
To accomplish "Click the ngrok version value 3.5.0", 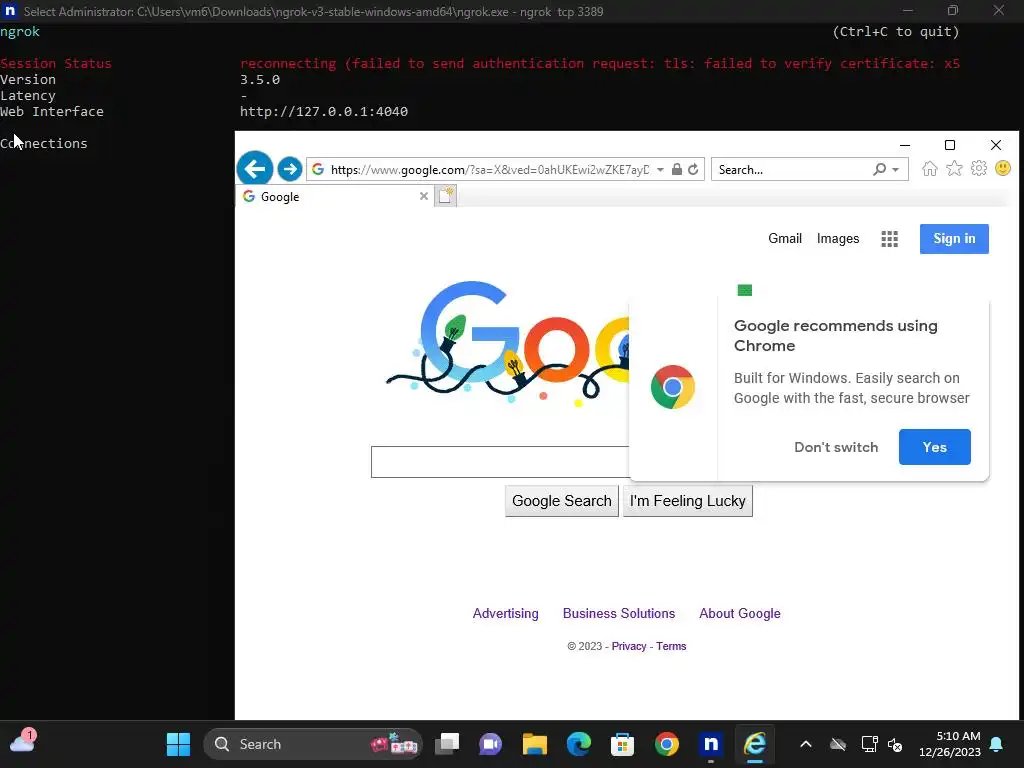I will [260, 80].
